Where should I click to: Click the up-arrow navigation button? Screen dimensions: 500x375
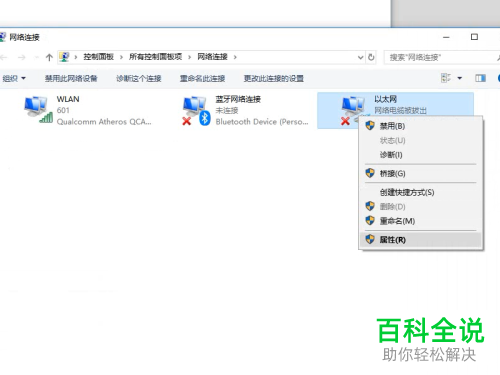[49, 57]
